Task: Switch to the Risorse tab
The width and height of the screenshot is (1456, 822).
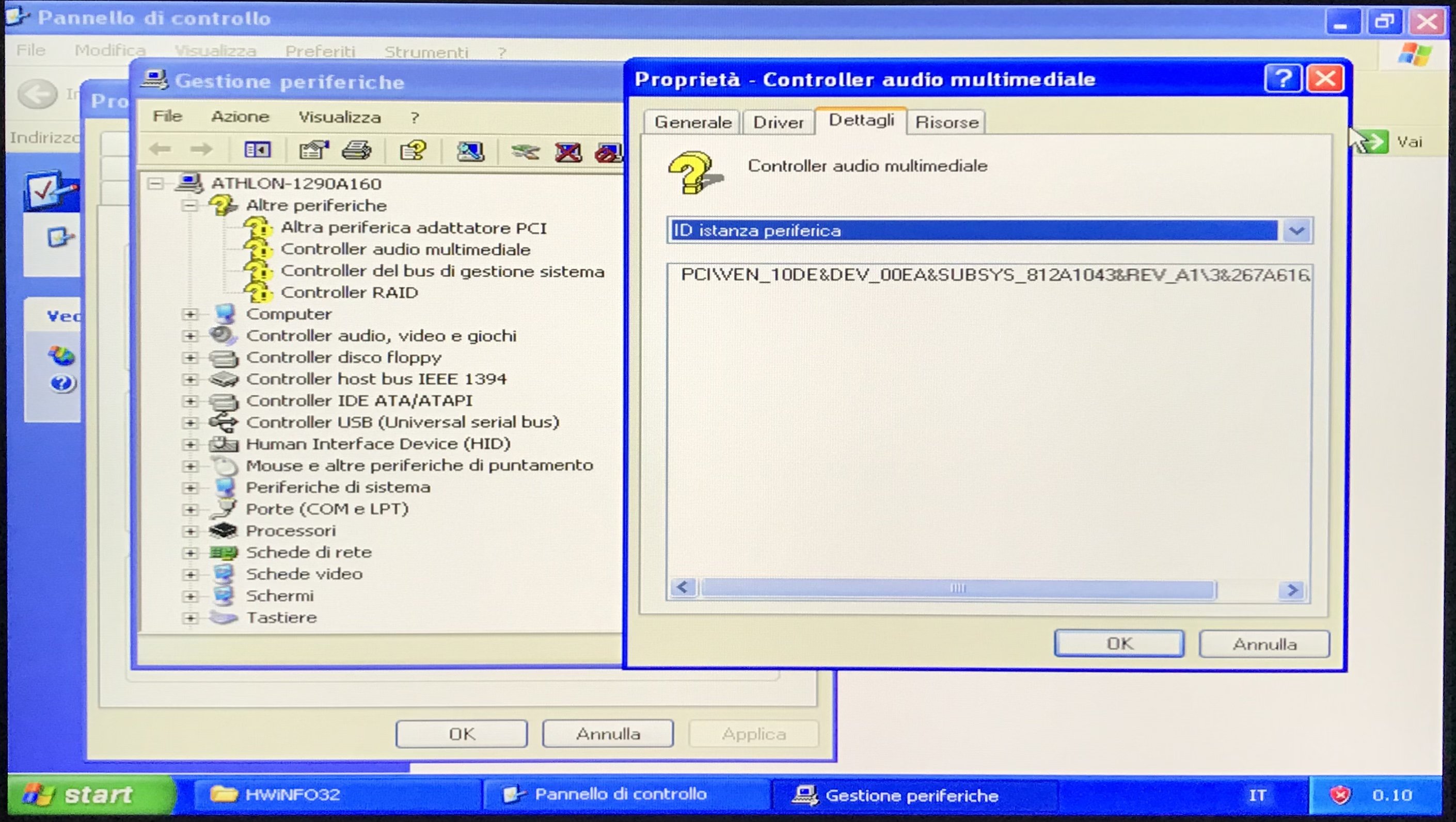Action: click(946, 122)
